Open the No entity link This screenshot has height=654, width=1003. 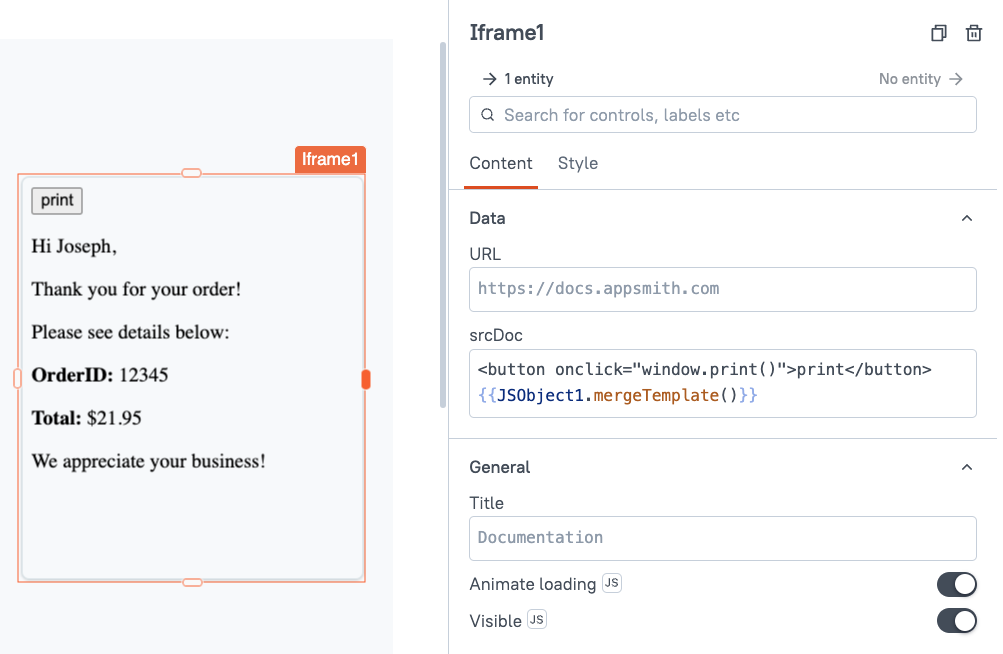coord(911,78)
